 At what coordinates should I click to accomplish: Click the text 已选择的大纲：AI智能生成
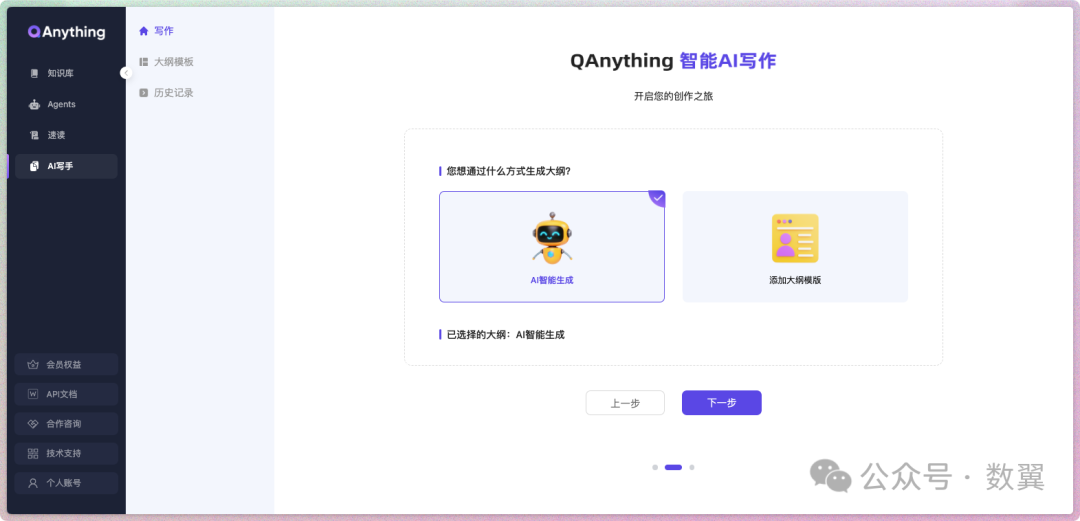click(x=506, y=335)
